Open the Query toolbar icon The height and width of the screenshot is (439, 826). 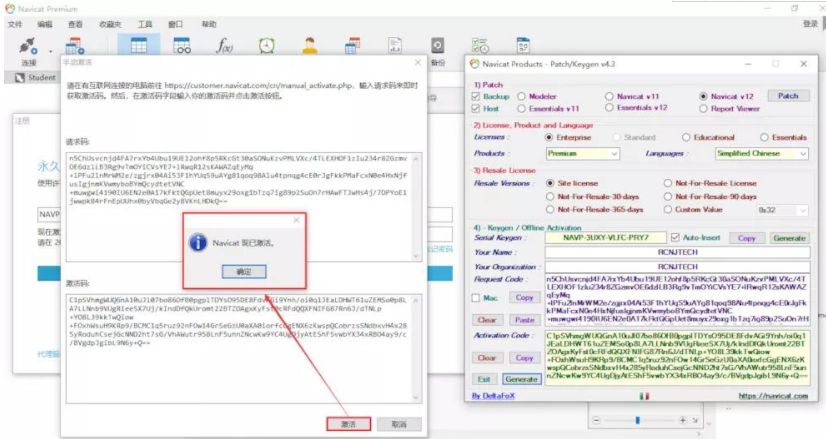pos(352,46)
